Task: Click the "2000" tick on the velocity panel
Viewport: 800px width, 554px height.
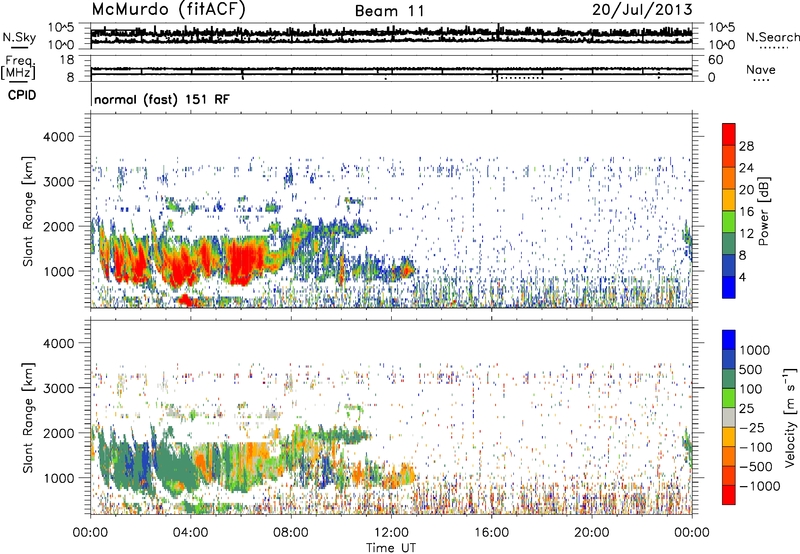Action: 58,433
